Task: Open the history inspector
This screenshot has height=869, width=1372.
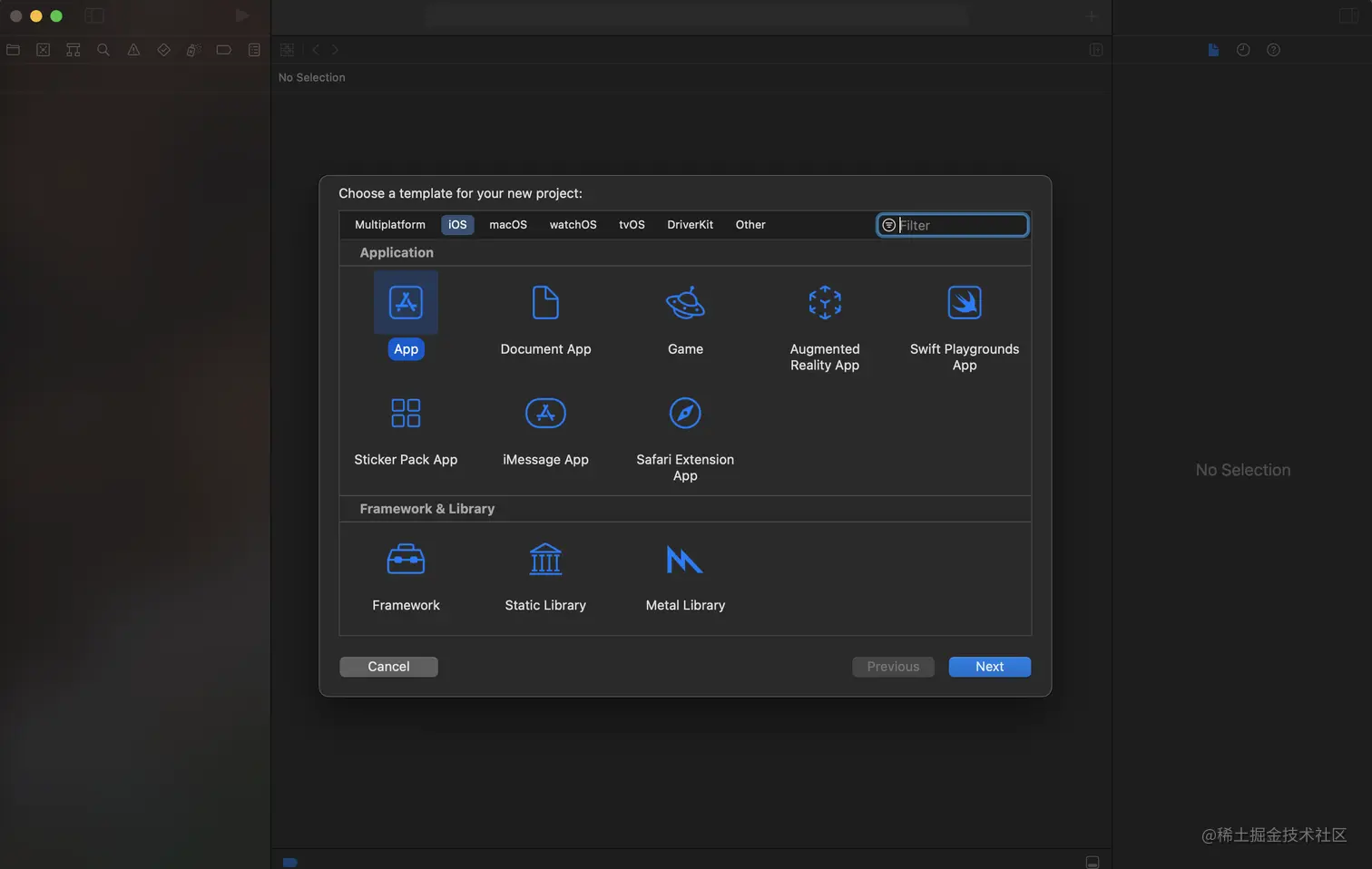Action: tap(1243, 50)
